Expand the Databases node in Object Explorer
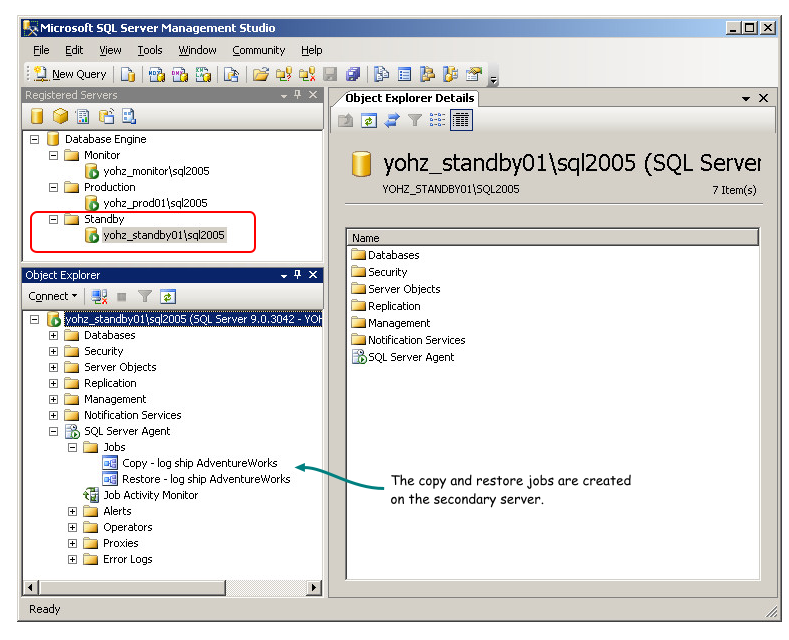Image resolution: width=789 pixels, height=640 pixels. 53,336
